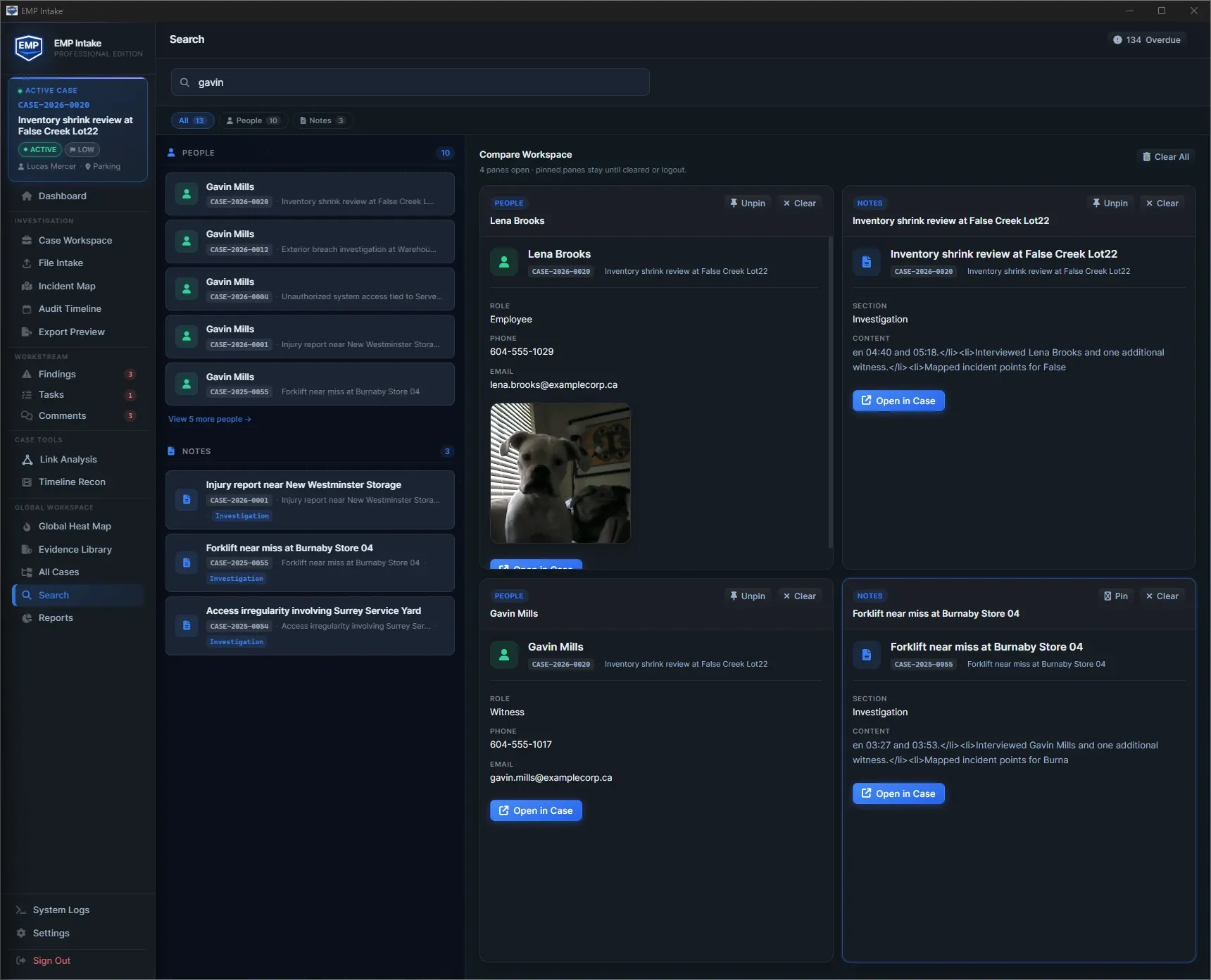Click the dog photo thumbnail in Lena Brooks pane

coord(560,473)
